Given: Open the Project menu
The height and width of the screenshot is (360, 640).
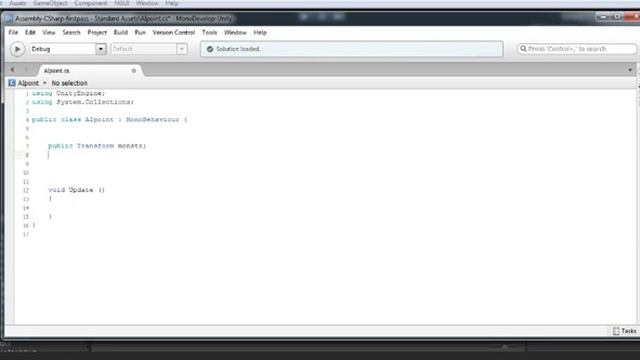Looking at the screenshot, I should coord(97,32).
